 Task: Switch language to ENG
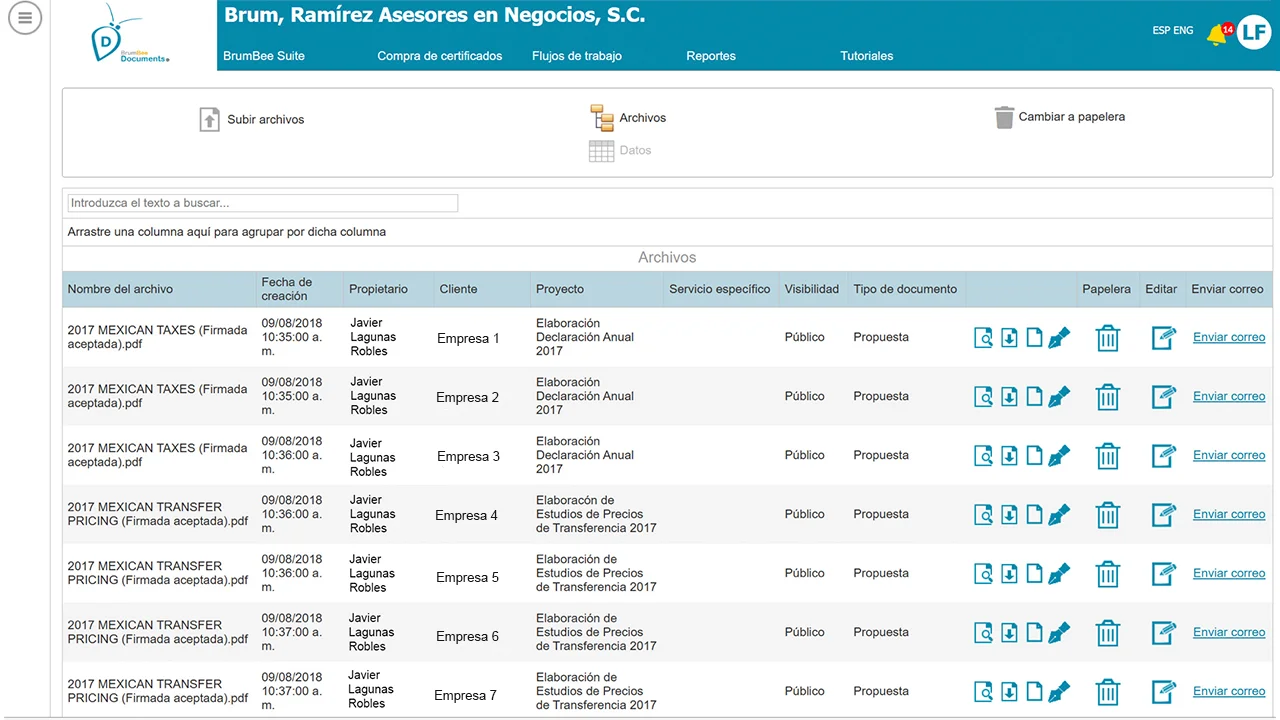point(1184,31)
